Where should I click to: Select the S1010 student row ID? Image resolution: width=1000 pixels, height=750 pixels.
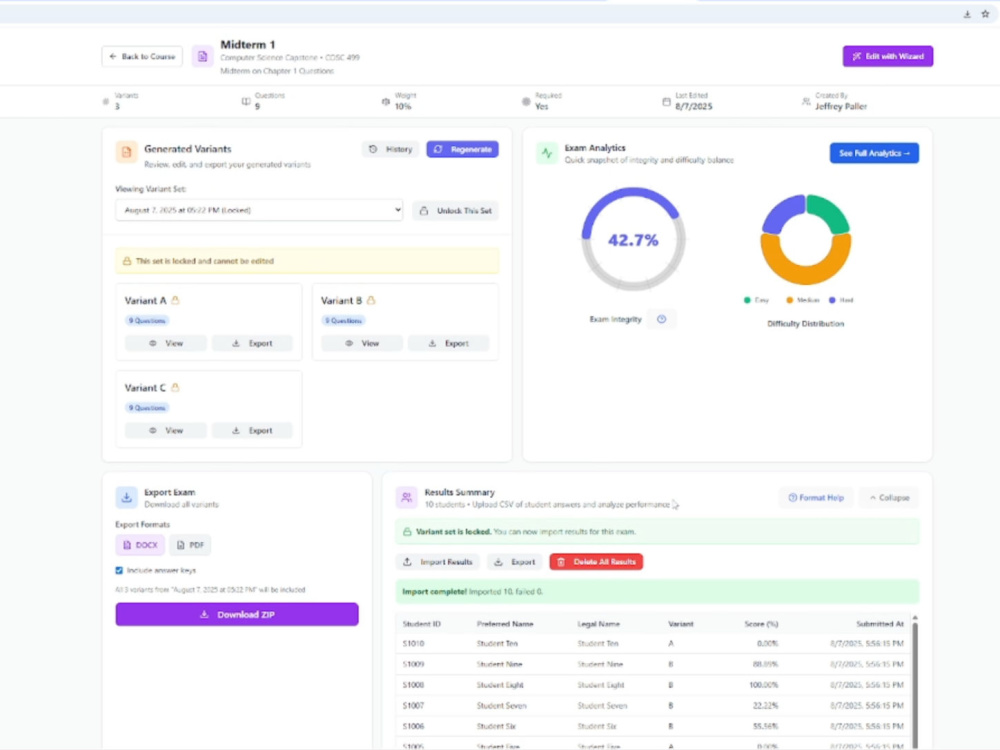tap(413, 643)
